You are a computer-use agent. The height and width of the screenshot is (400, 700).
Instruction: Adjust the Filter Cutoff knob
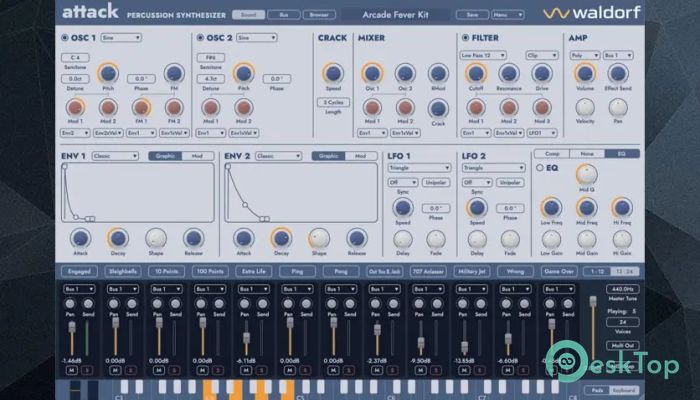pos(476,73)
